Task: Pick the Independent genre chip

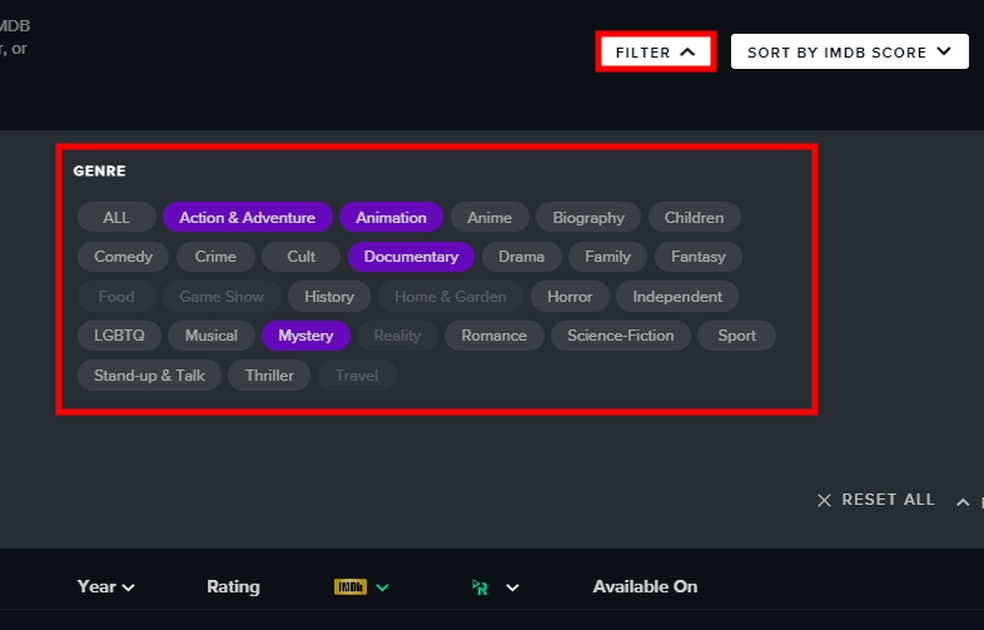Action: click(677, 296)
